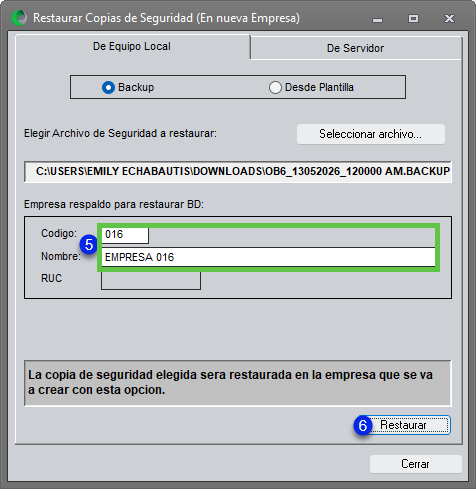Select the Desde Plantilla radio option

click(311, 87)
